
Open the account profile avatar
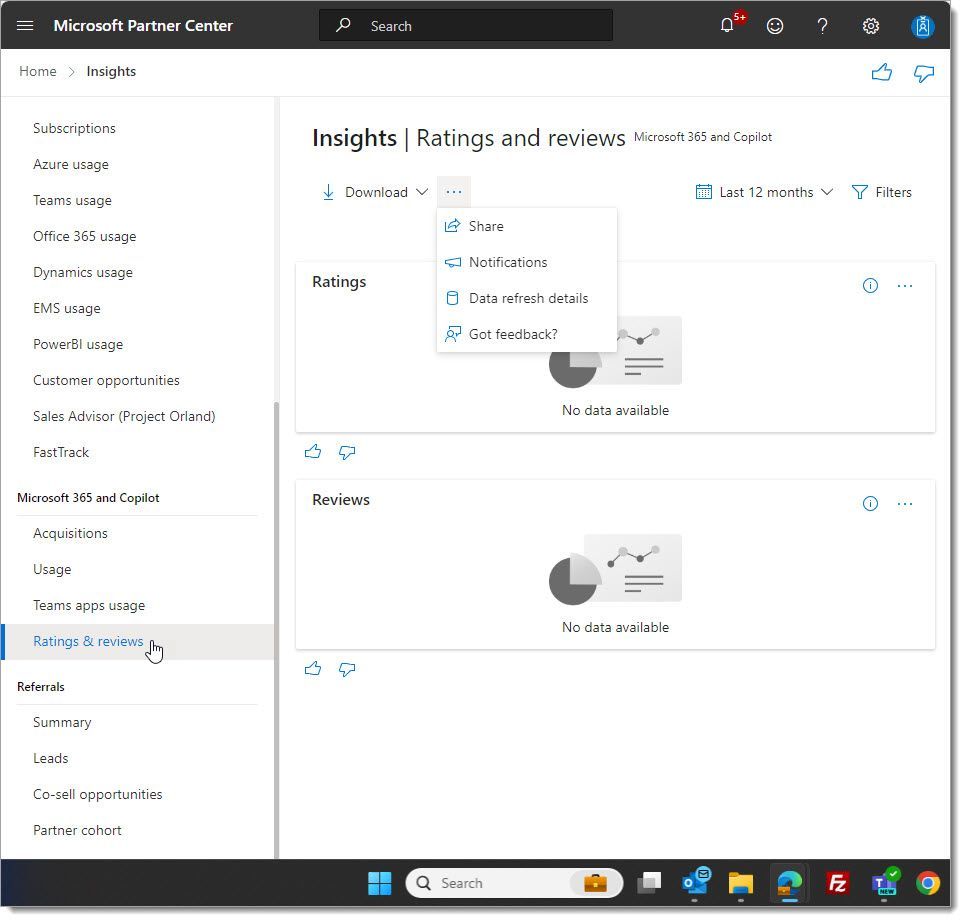coord(922,26)
